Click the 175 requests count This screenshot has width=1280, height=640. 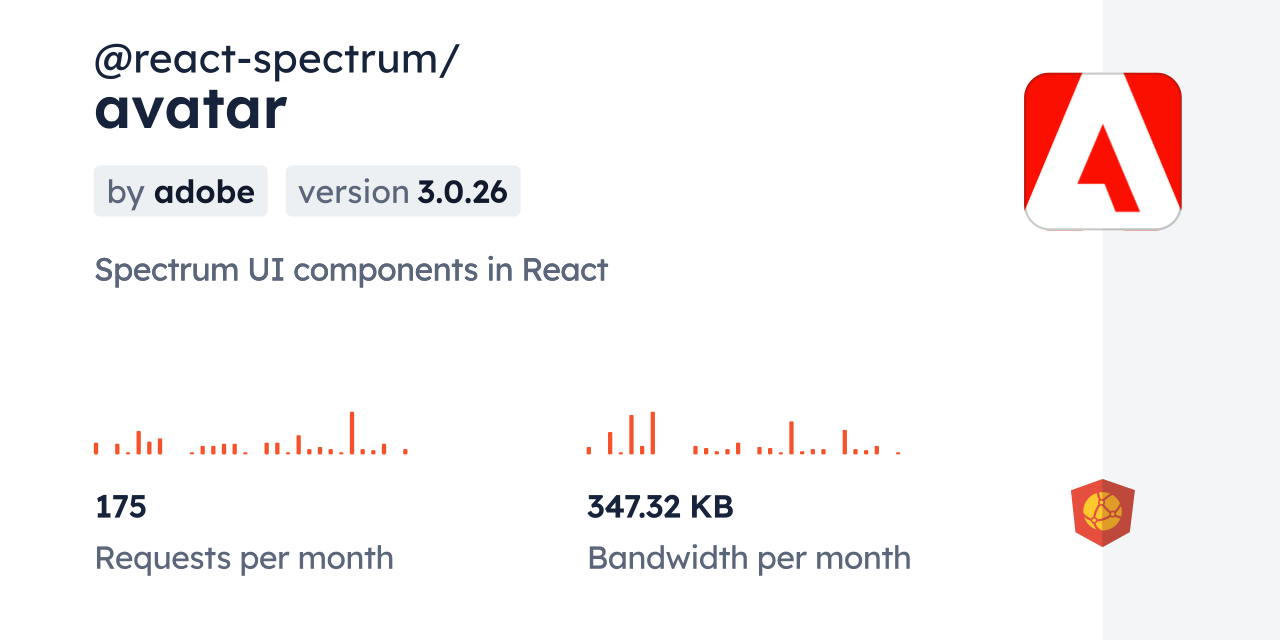coord(121,507)
